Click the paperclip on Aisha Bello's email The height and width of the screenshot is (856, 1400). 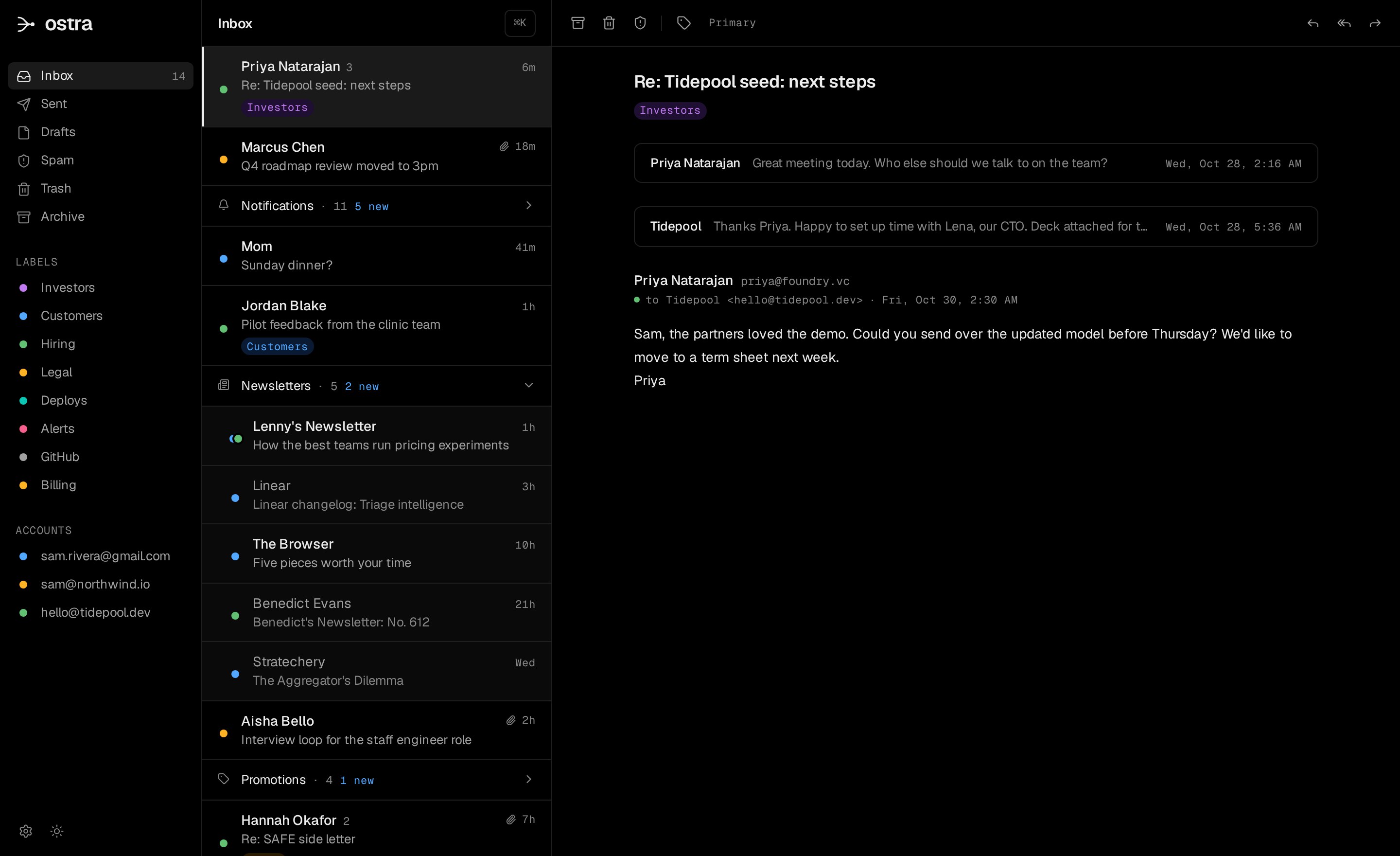(x=510, y=720)
